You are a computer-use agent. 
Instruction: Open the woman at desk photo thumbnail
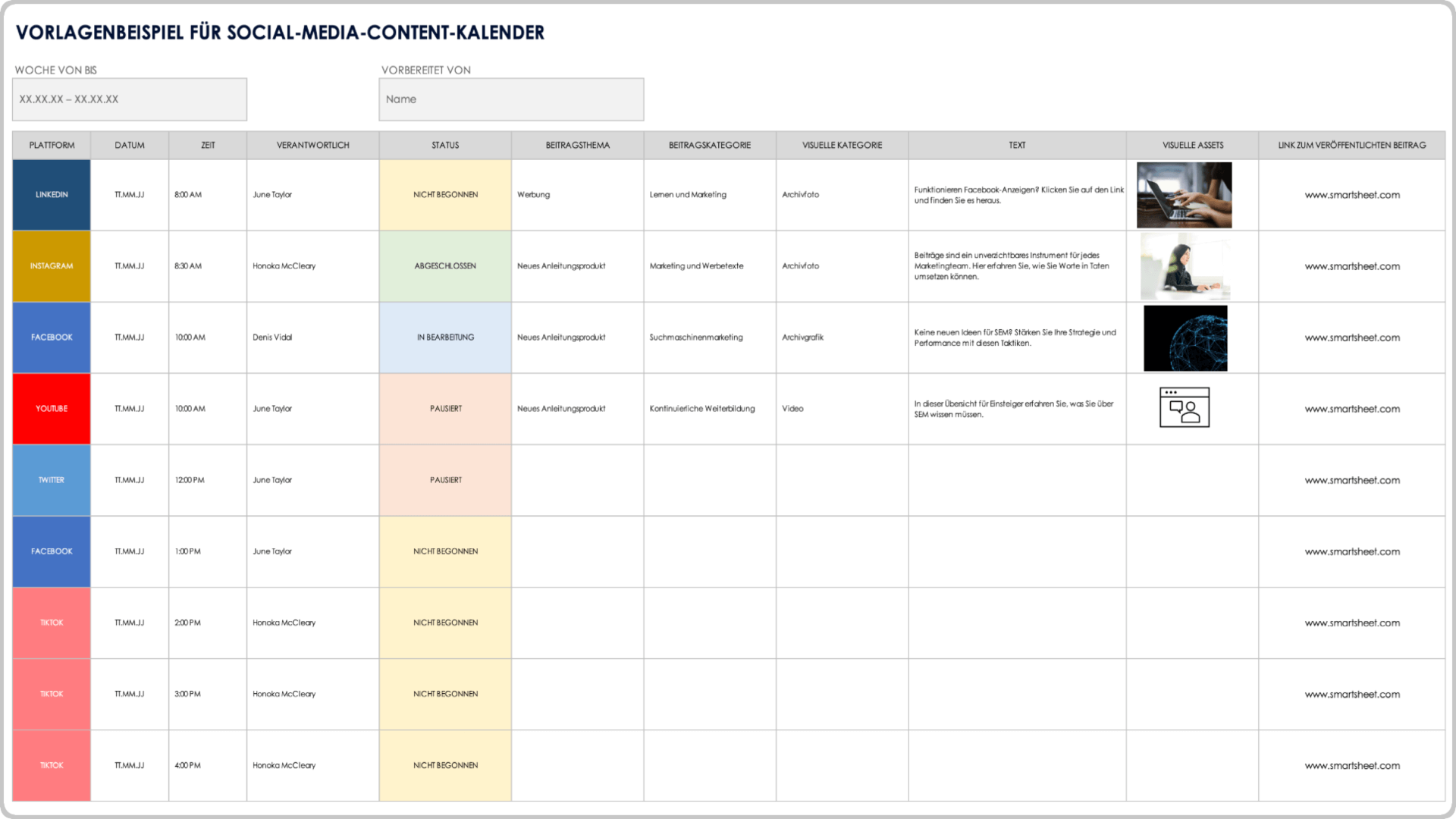pos(1185,266)
